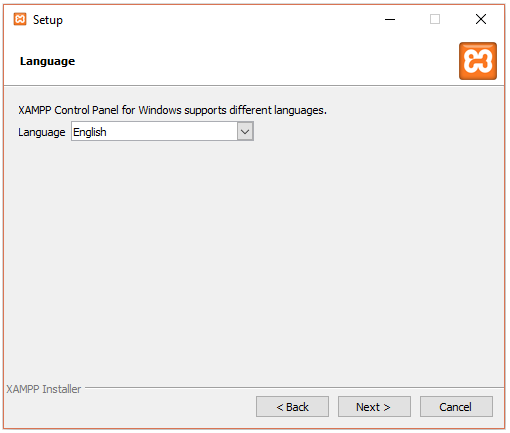This screenshot has height=433, width=510.
Task: Click the disabled maximize button
Action: coord(435,19)
